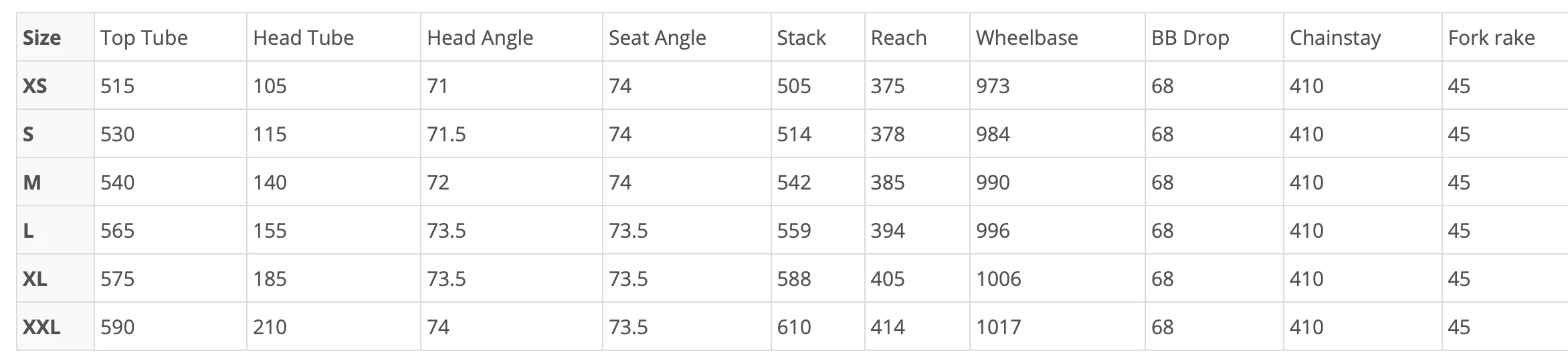Select the 559 stack value

pyautogui.click(x=793, y=231)
